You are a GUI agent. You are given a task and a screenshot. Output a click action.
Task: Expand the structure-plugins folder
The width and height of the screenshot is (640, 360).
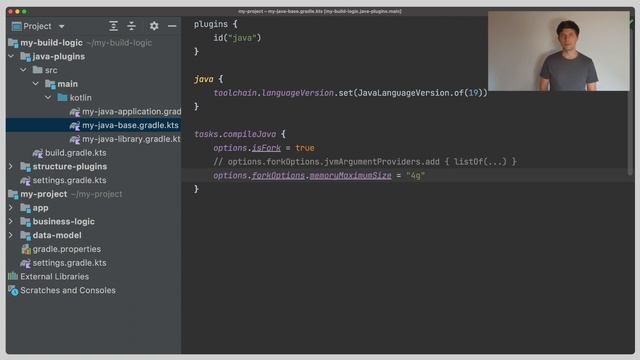[x=11, y=167]
